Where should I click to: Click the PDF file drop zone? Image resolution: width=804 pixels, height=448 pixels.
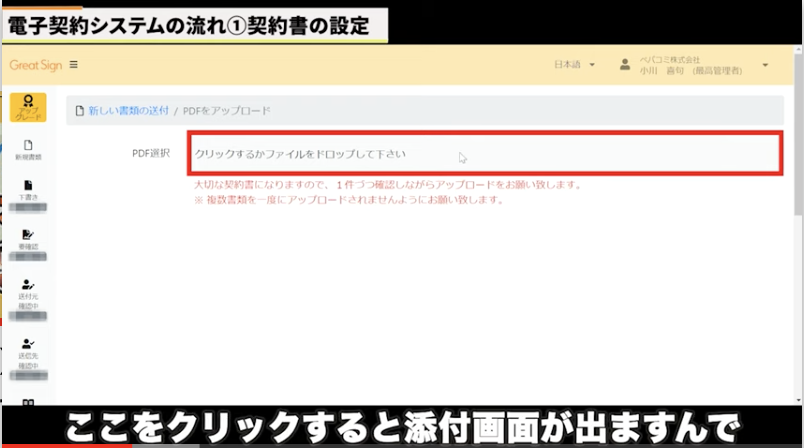483,154
